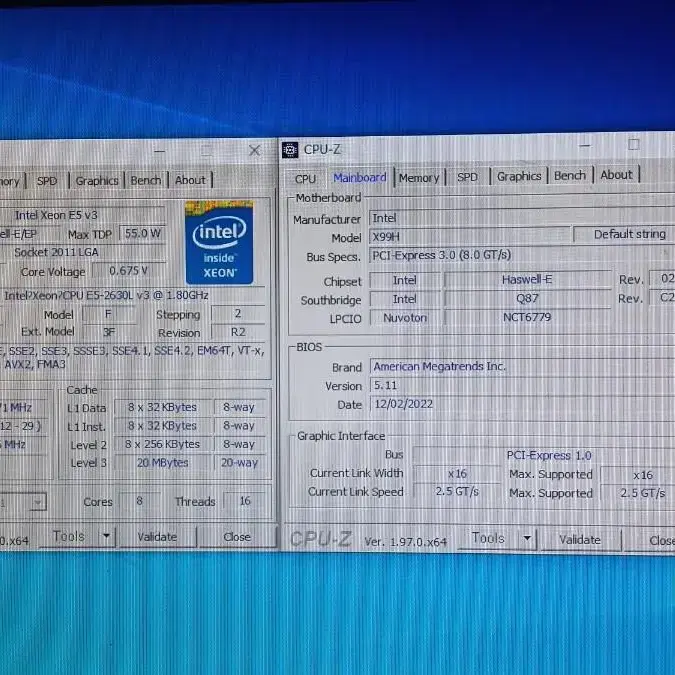Click the Model field 'X99H'
675x675 pixels.
click(x=469, y=237)
